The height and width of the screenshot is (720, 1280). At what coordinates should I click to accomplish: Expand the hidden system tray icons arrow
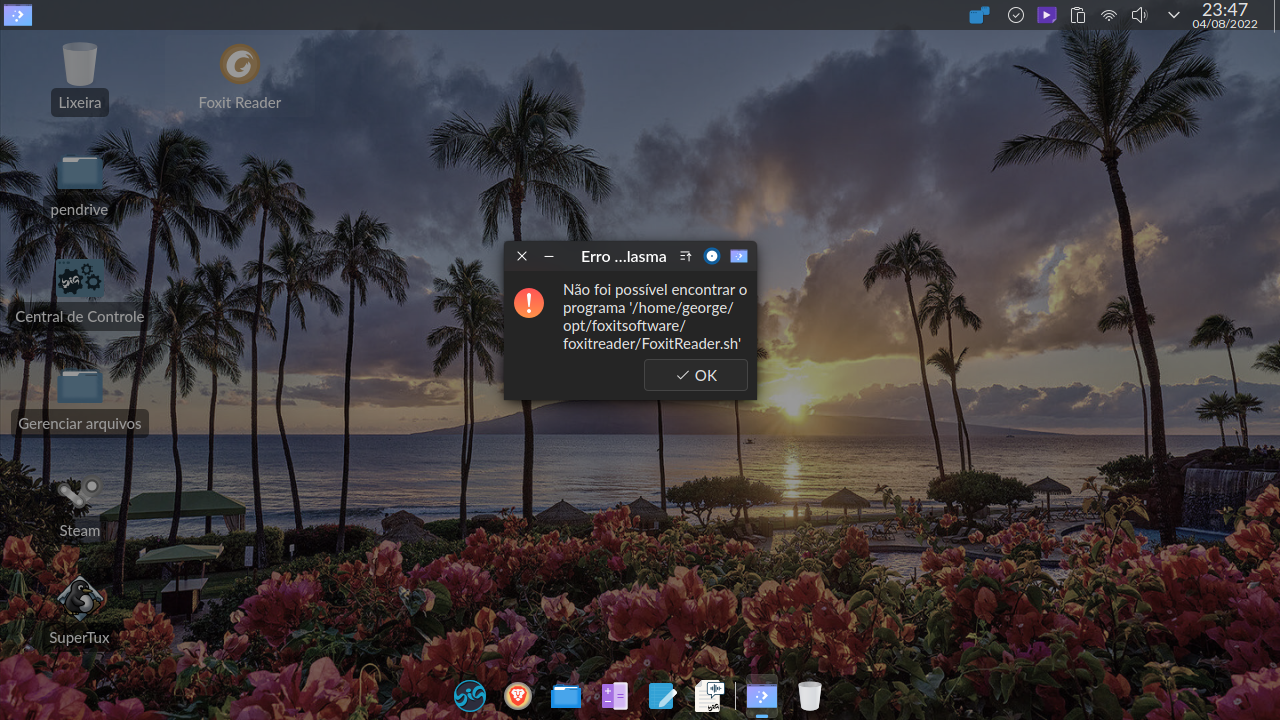pos(1174,15)
